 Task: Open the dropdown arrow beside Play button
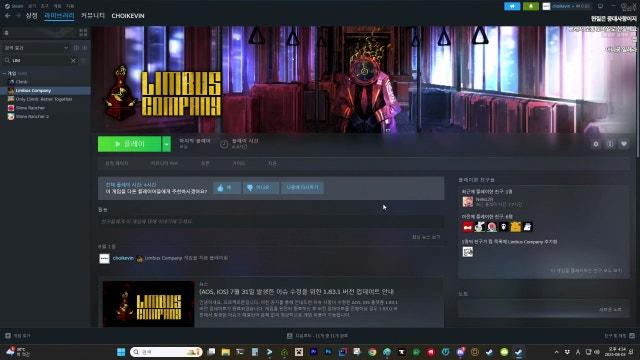[x=166, y=144]
